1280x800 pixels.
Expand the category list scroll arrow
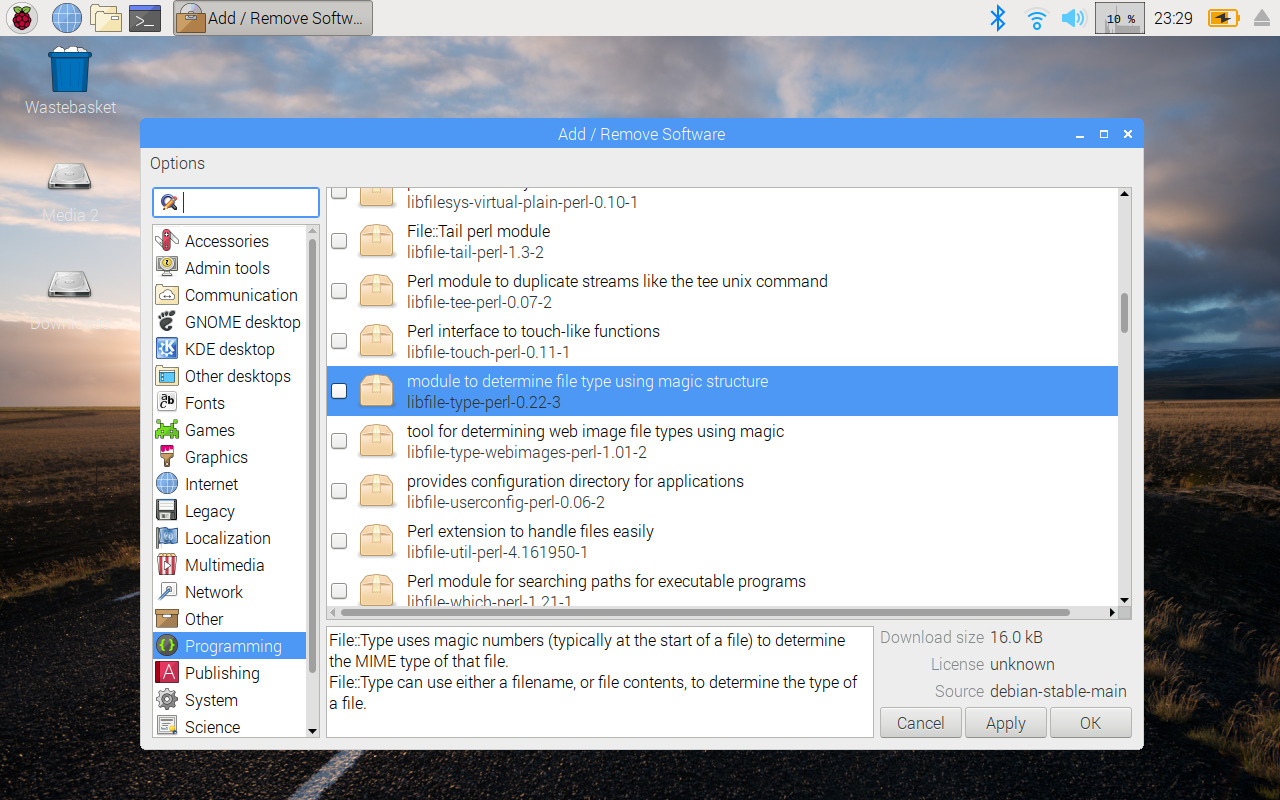(x=312, y=731)
